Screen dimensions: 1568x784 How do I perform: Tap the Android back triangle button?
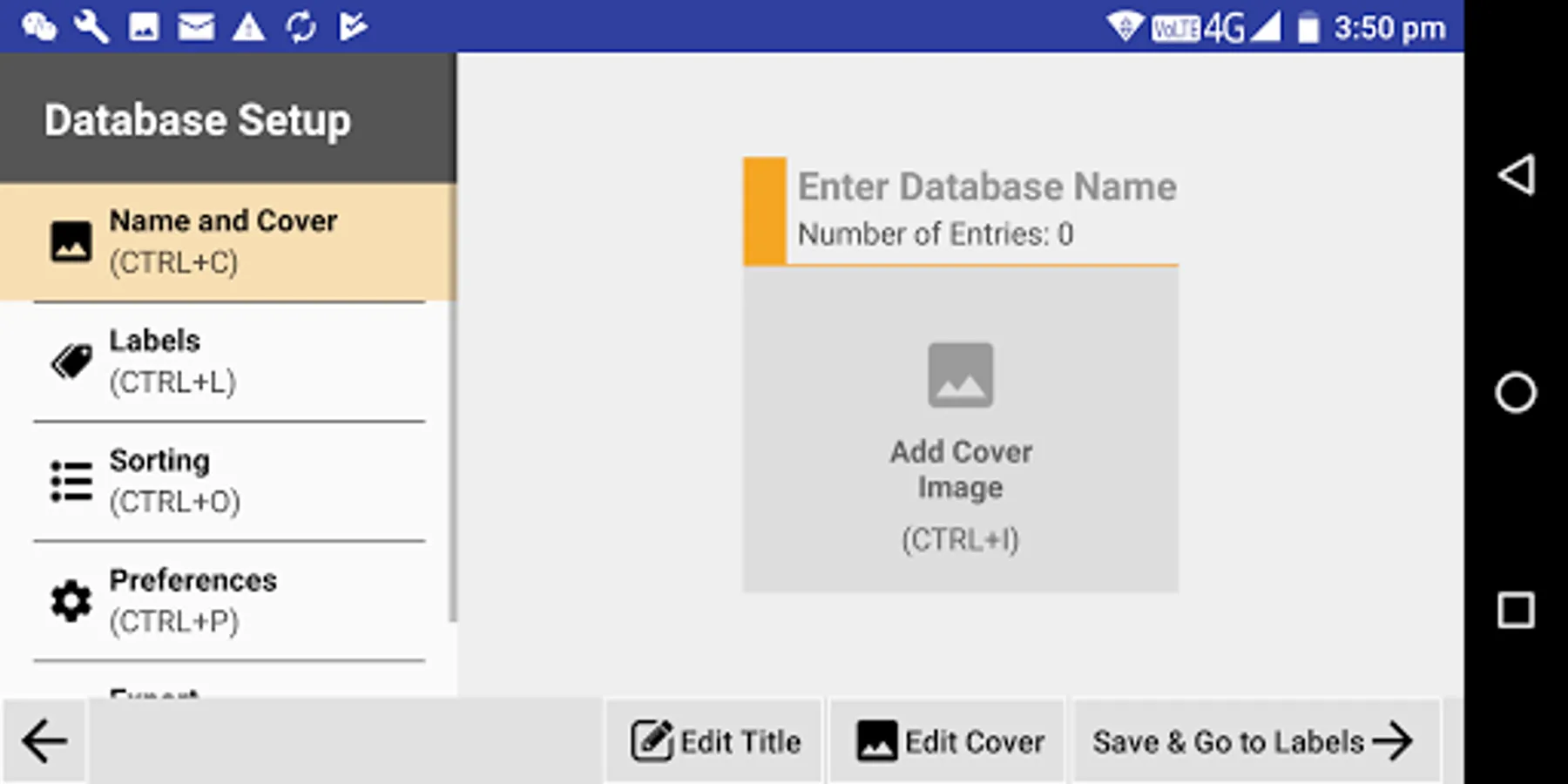(x=1517, y=175)
